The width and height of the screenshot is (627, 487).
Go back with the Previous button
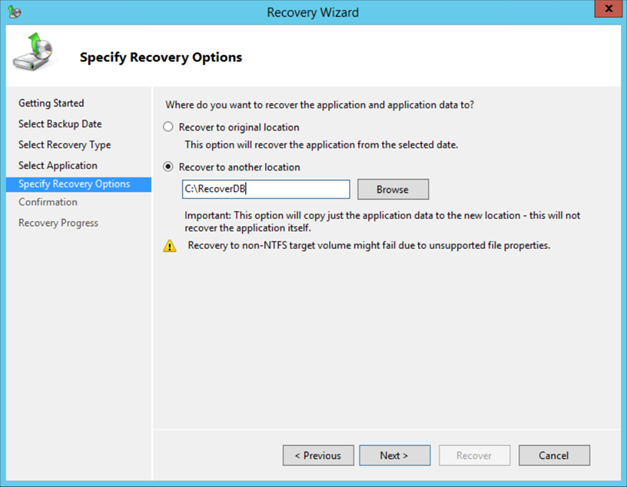pos(318,455)
